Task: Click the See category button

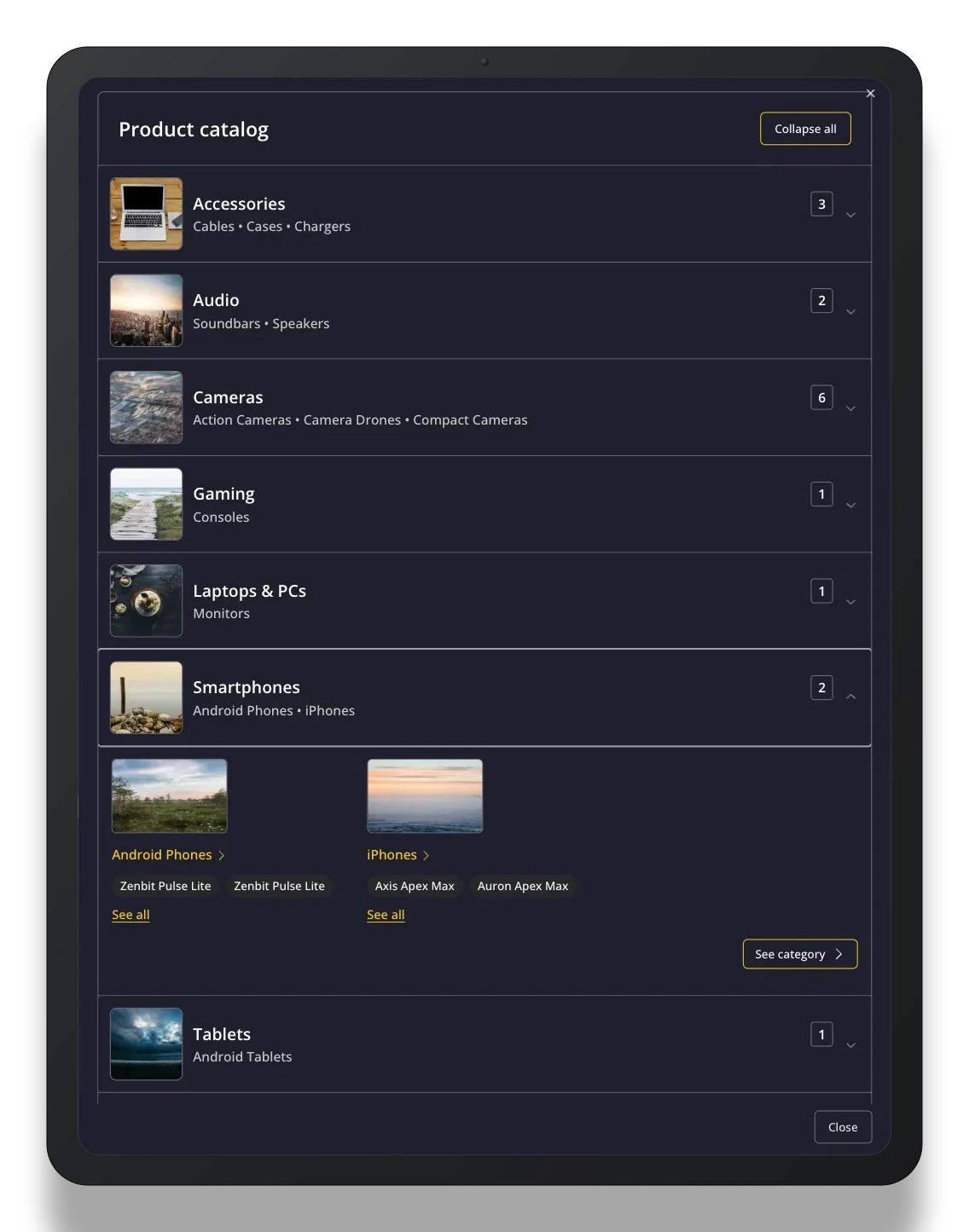Action: (800, 954)
